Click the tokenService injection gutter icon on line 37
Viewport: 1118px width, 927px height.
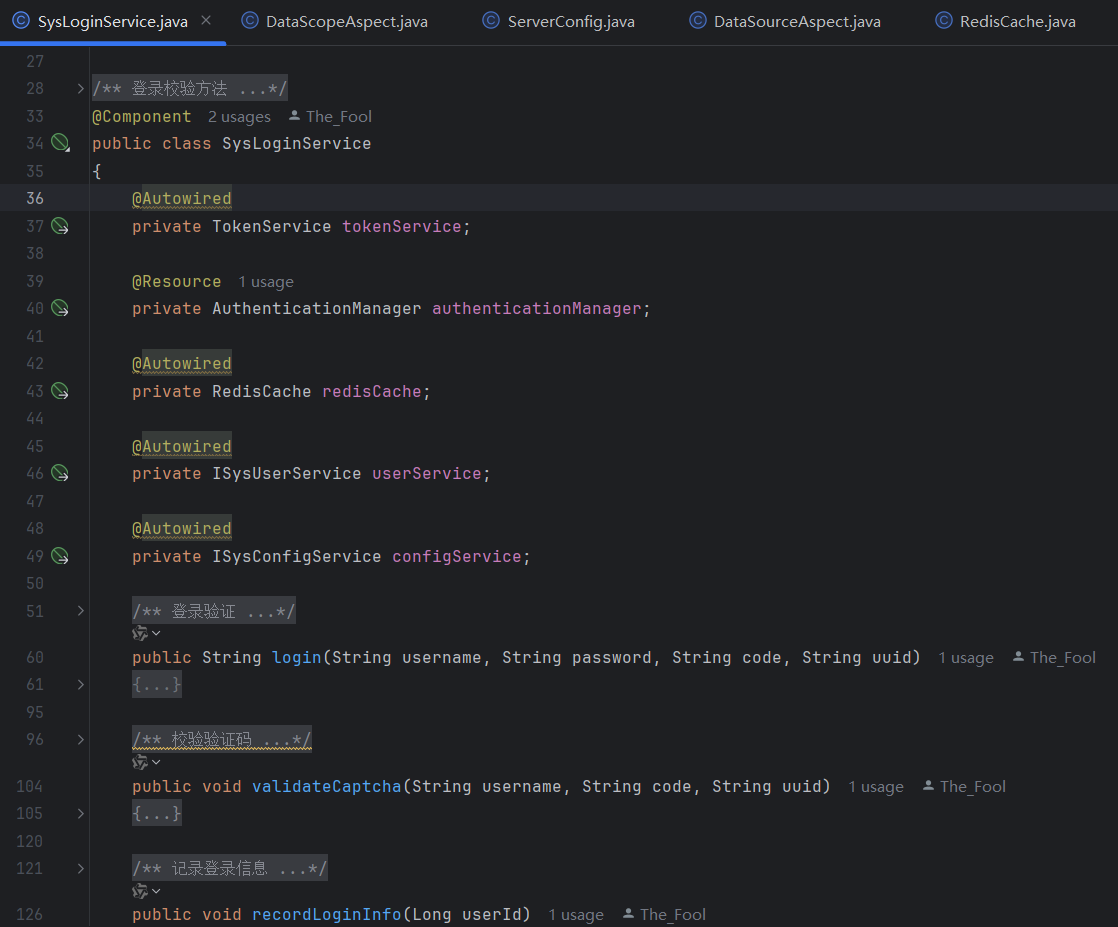point(61,227)
